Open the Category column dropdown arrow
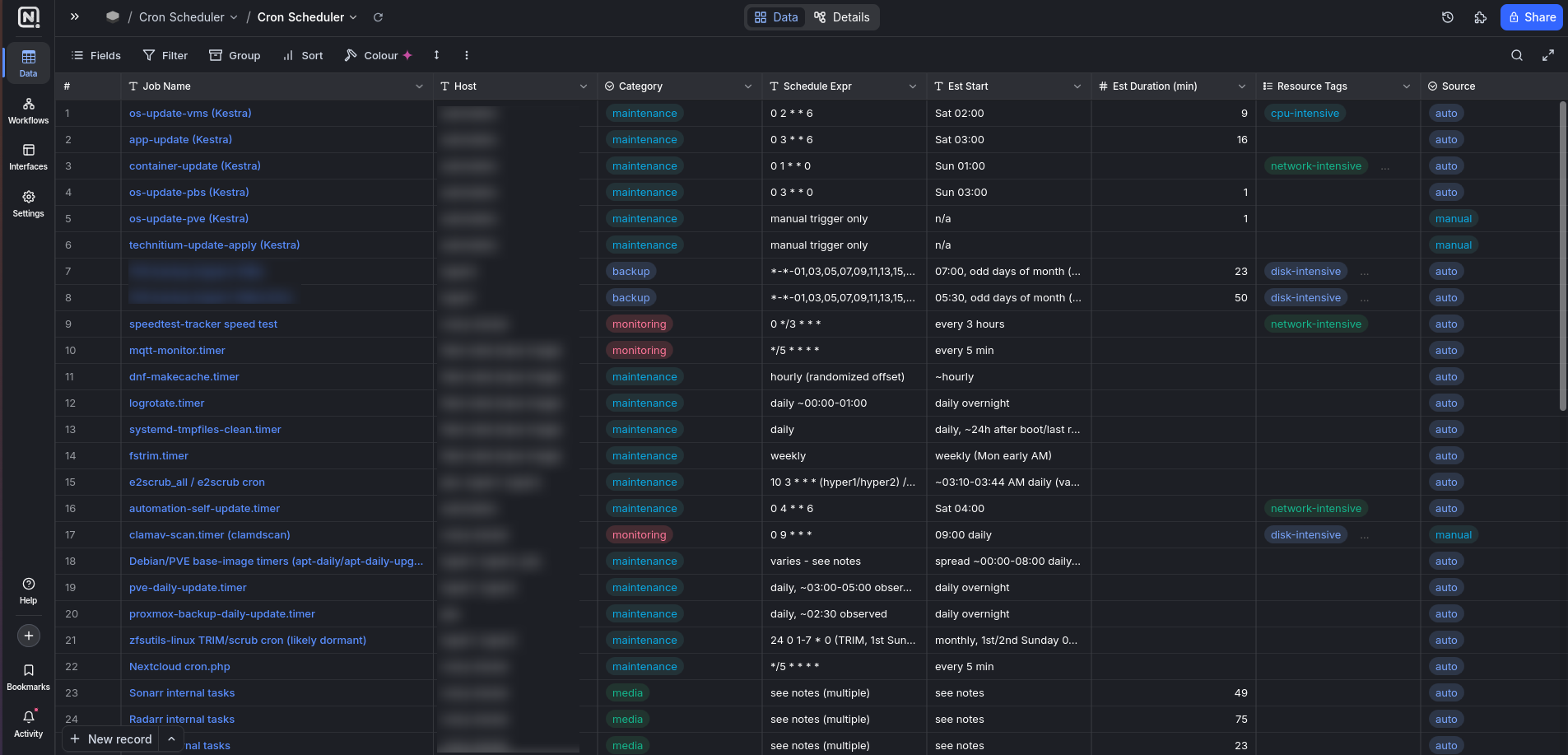 (748, 86)
